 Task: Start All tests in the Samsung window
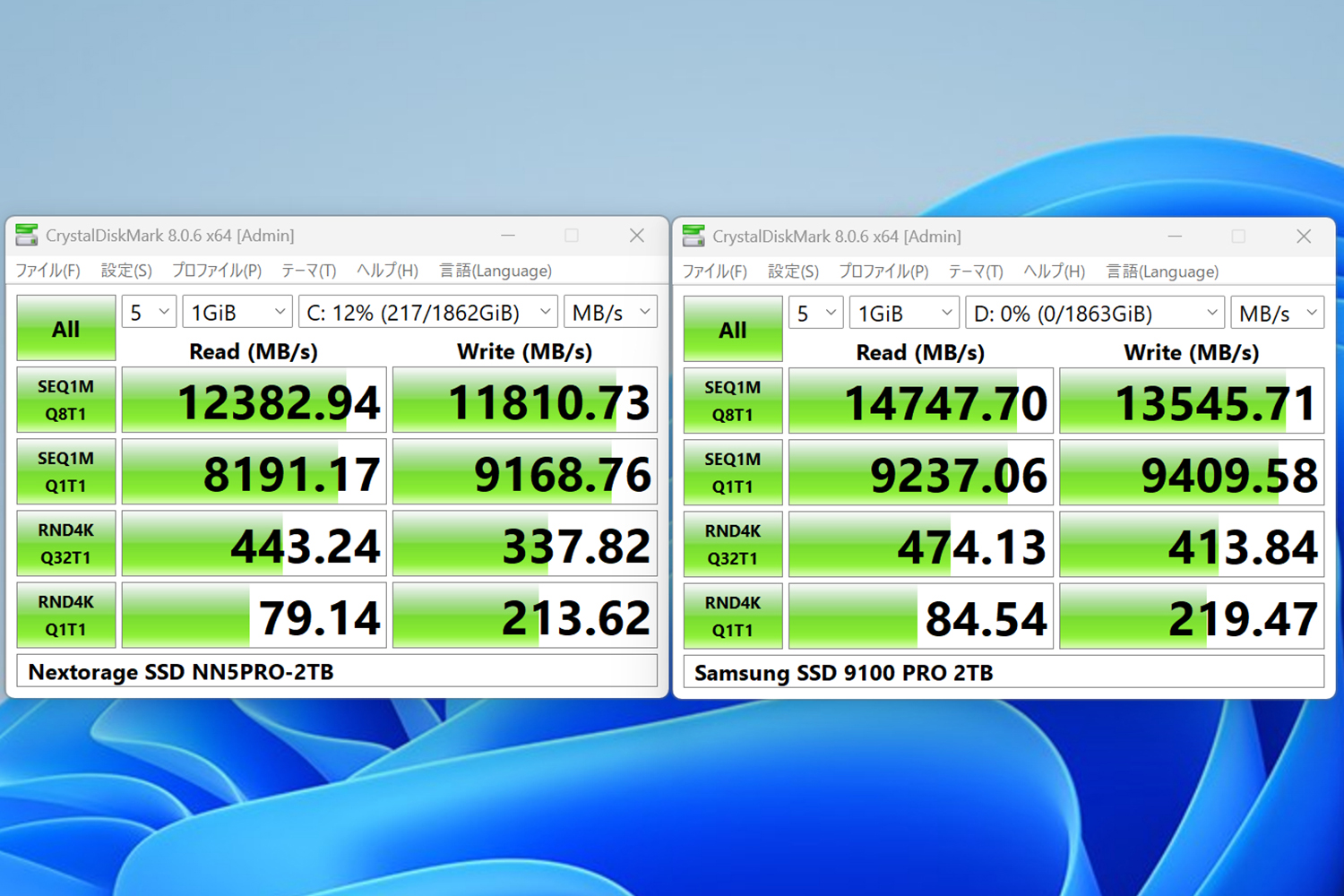pos(733,329)
